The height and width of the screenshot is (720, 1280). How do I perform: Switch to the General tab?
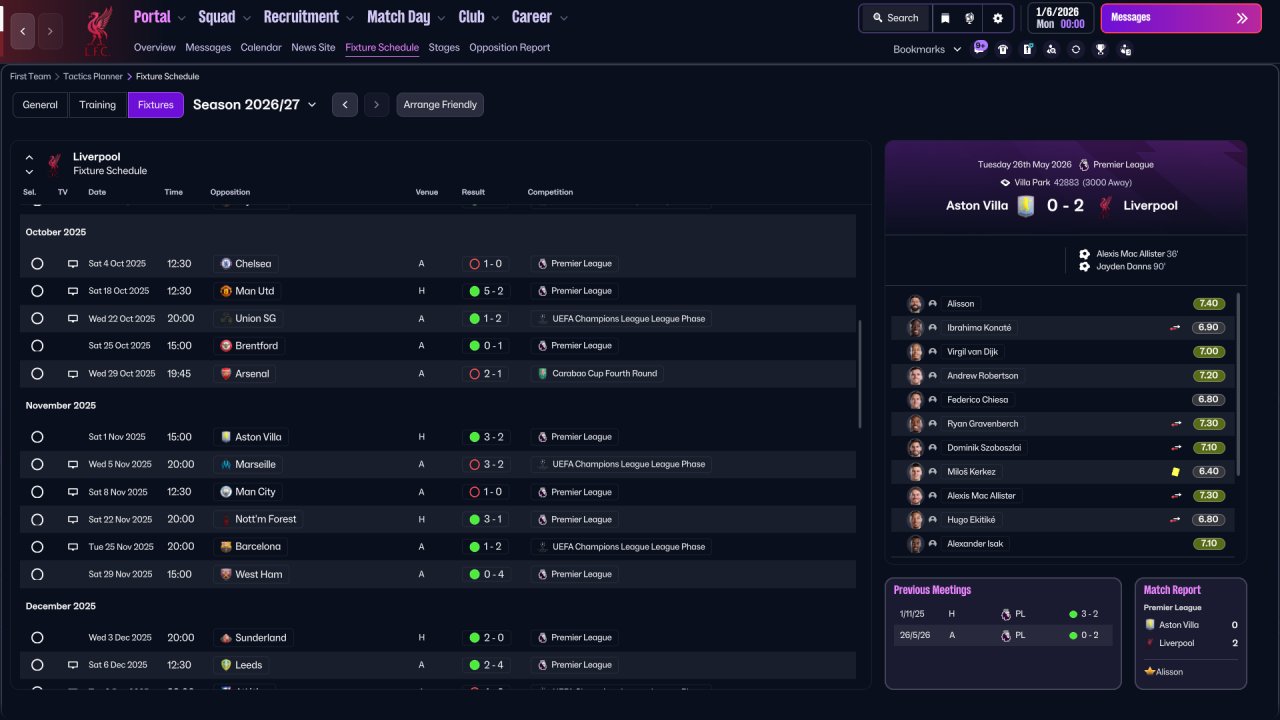tap(40, 105)
